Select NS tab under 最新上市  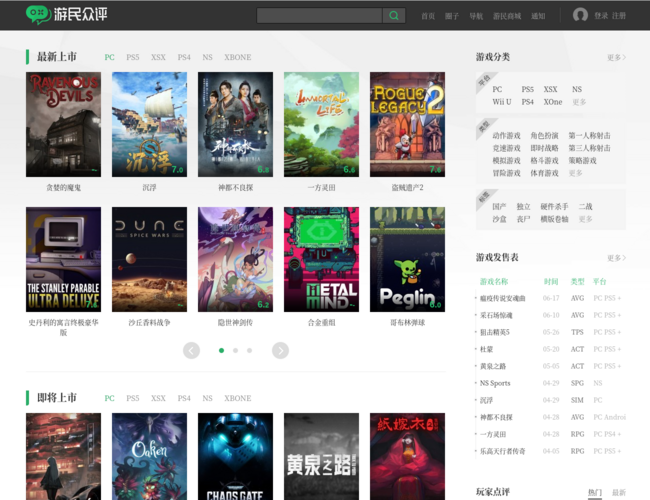207,57
